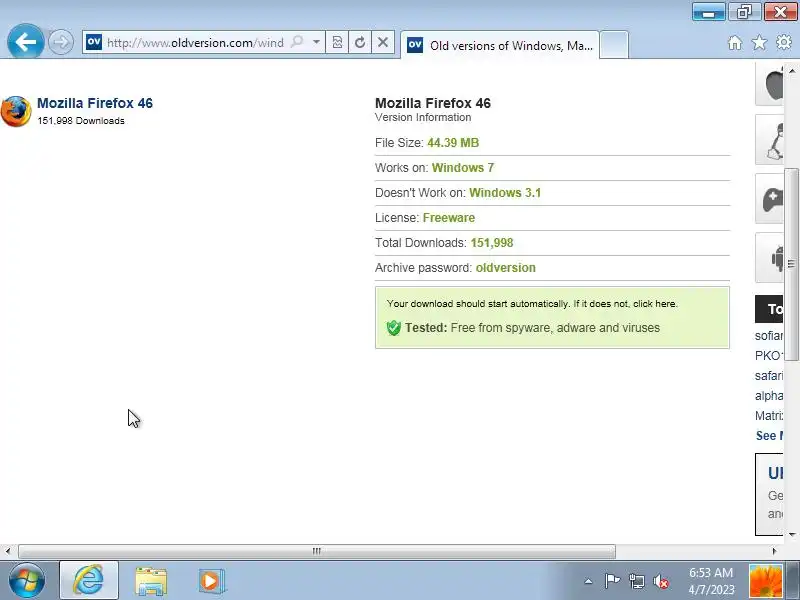Open the 'alpha' sidebar link
800x600 pixels.
tap(769, 396)
